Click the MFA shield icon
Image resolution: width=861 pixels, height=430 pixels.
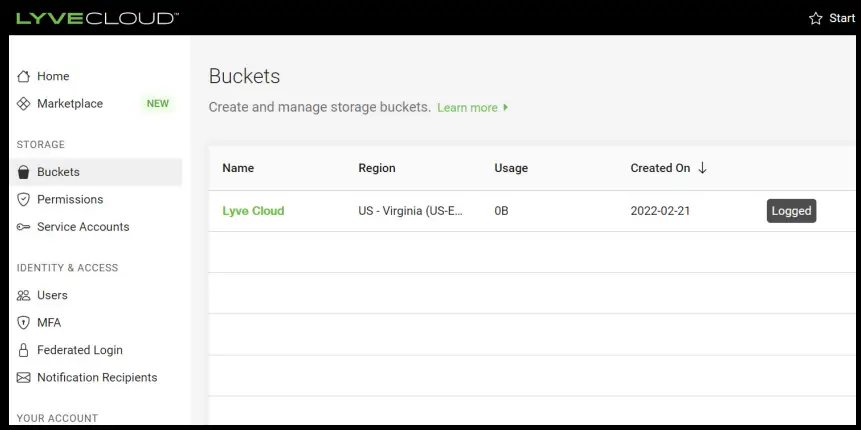[24, 323]
